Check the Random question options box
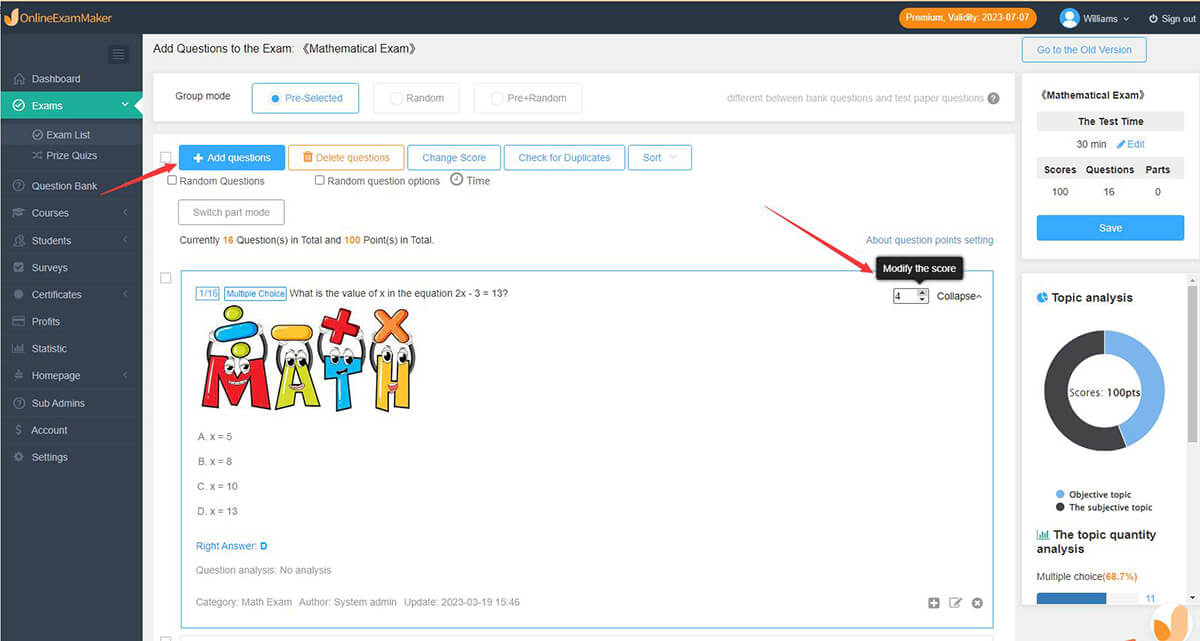This screenshot has height=641, width=1200. click(x=320, y=180)
